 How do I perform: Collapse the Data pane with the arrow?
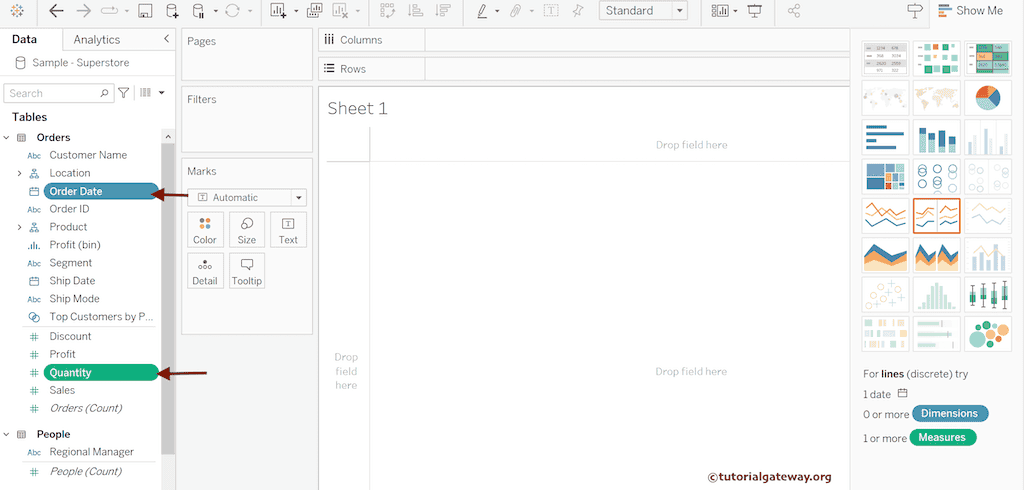[166, 39]
